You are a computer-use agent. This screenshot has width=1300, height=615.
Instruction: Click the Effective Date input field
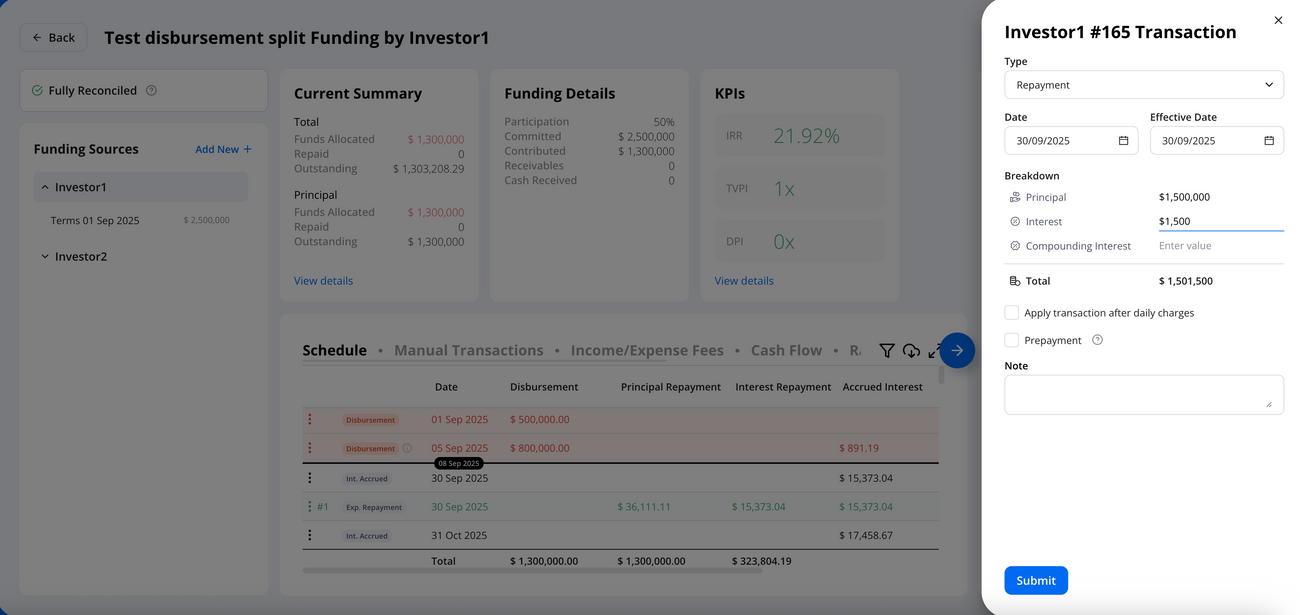pos(1216,141)
